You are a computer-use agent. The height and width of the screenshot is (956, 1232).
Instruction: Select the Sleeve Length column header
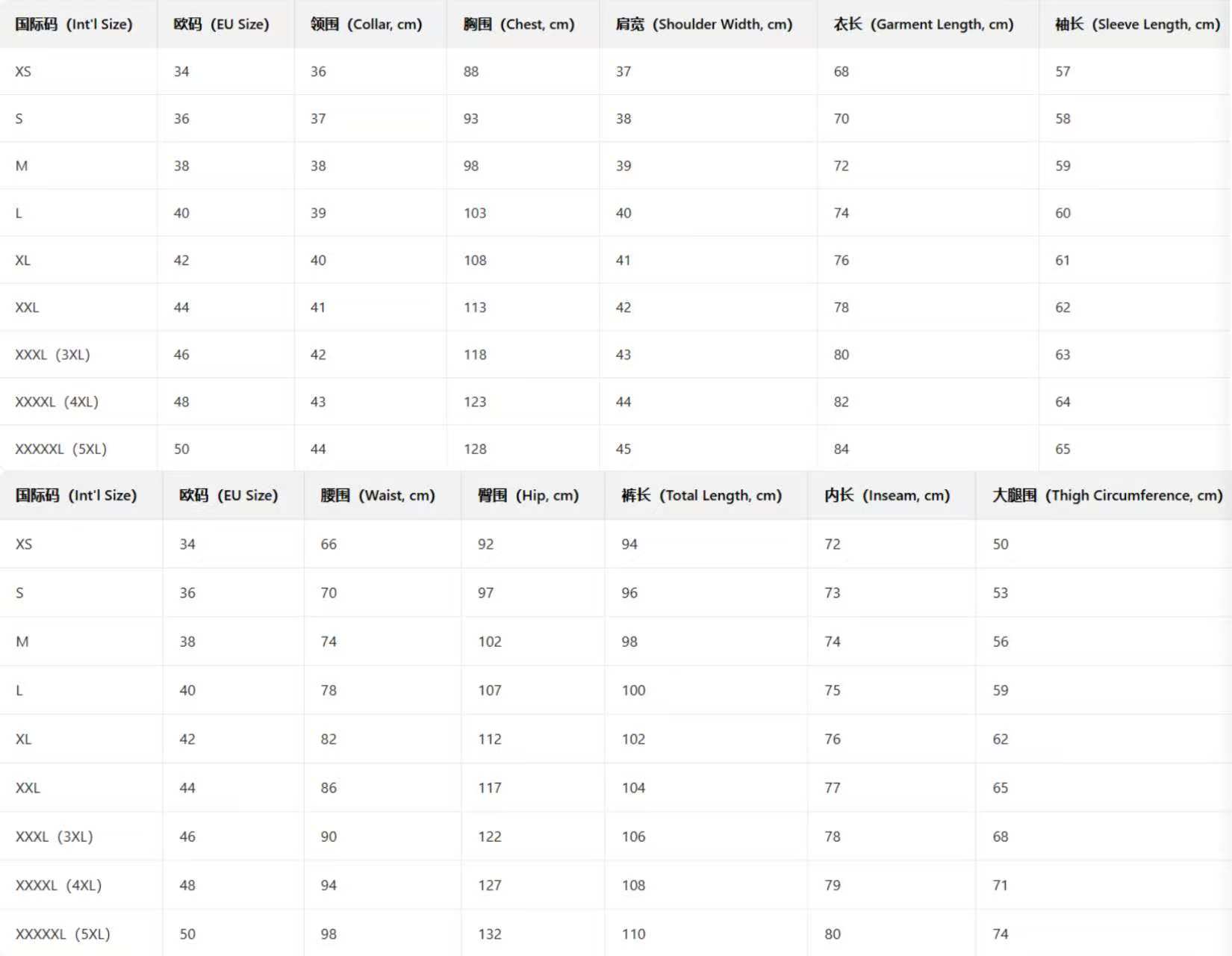coord(1137,24)
